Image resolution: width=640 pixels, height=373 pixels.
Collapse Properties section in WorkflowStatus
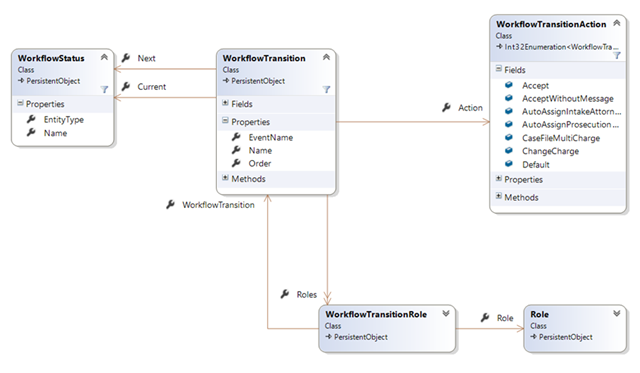[20, 103]
